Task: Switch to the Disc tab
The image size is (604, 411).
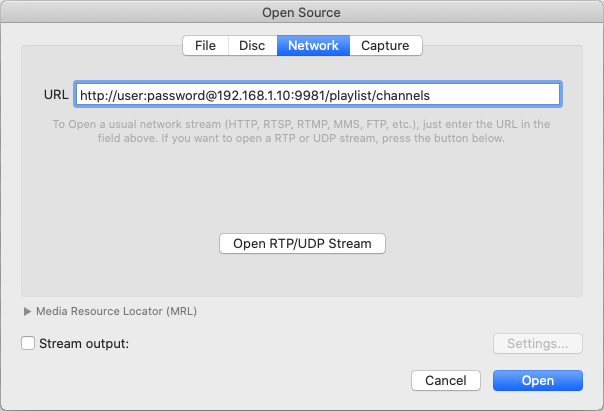Action: 252,45
